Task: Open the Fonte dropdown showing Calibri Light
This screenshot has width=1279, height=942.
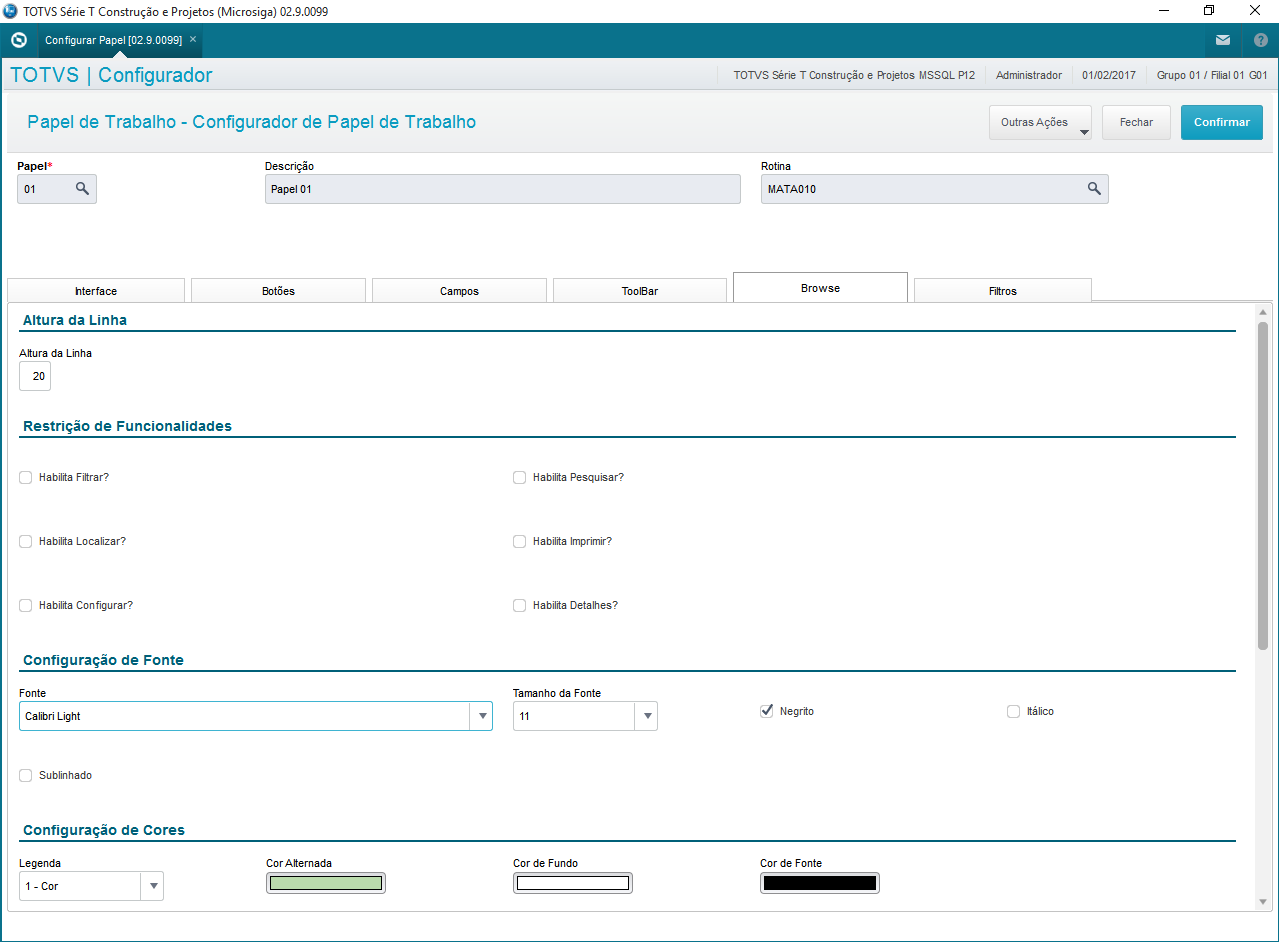Action: 256,716
